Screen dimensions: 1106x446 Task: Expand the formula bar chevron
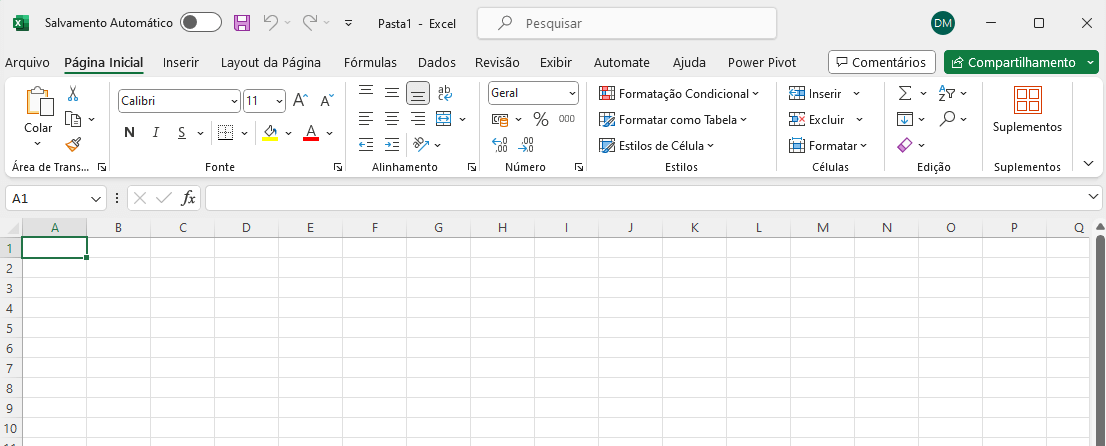tap(1093, 197)
